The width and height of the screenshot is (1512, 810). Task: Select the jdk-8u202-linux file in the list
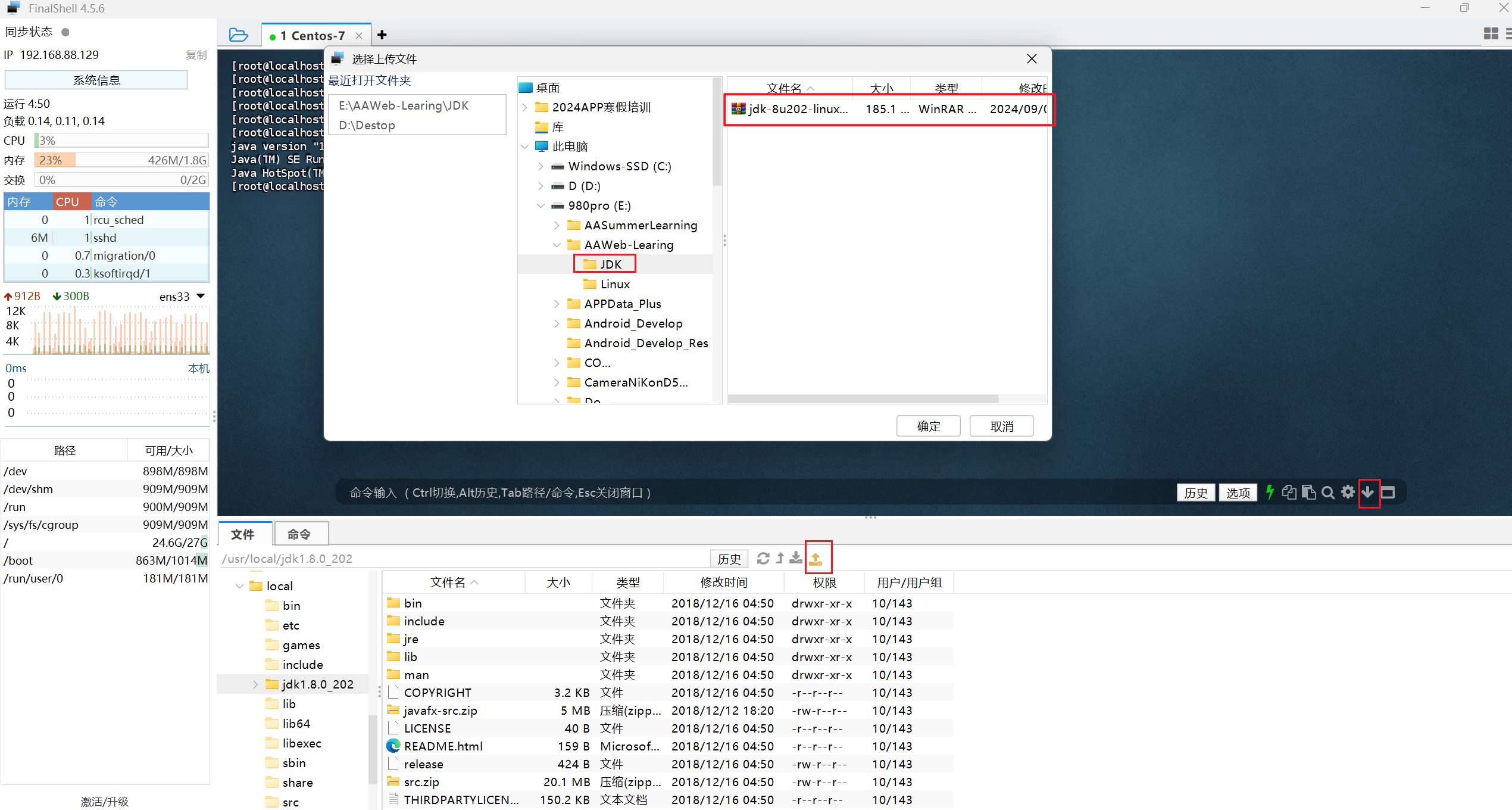tap(798, 109)
